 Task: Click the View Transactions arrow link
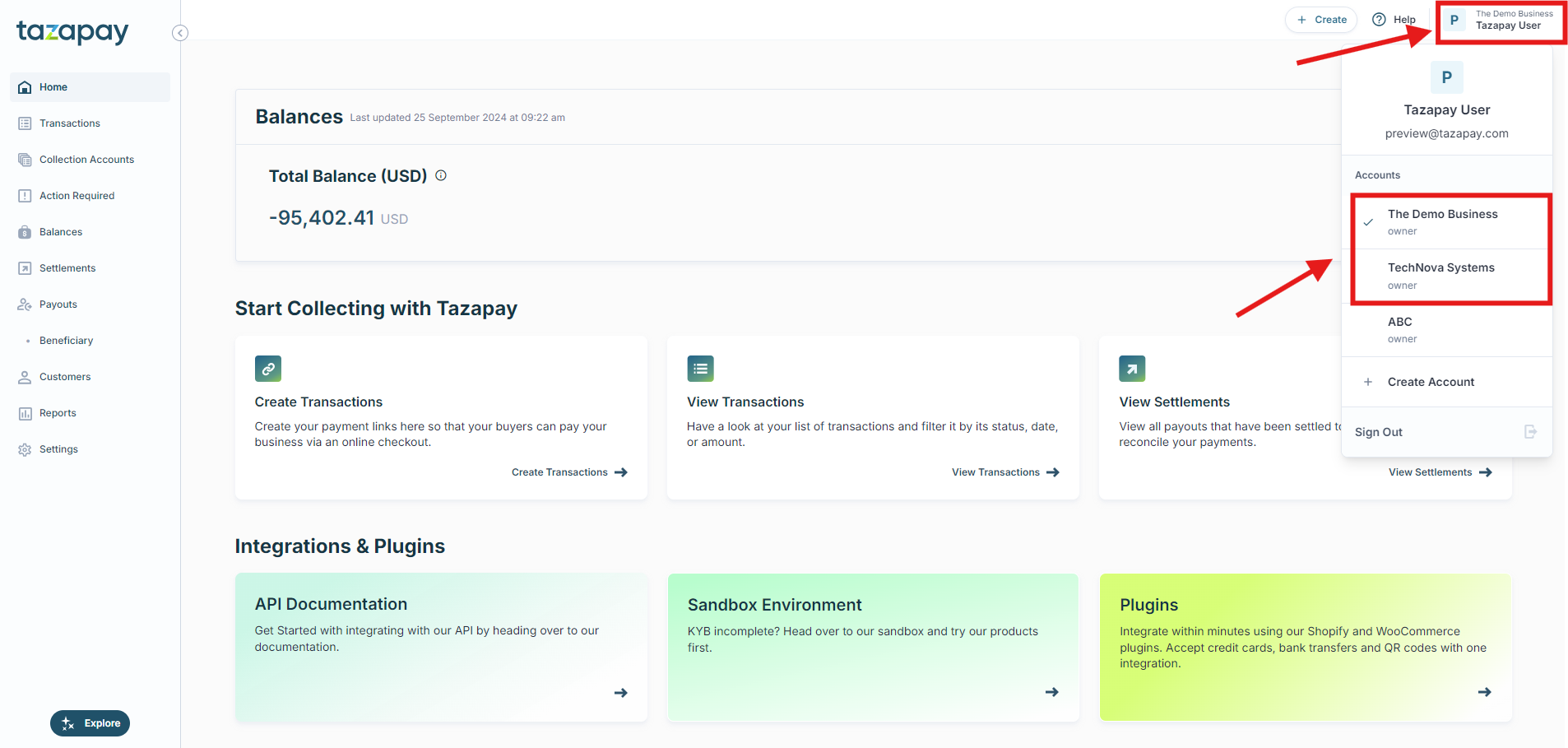click(1005, 472)
